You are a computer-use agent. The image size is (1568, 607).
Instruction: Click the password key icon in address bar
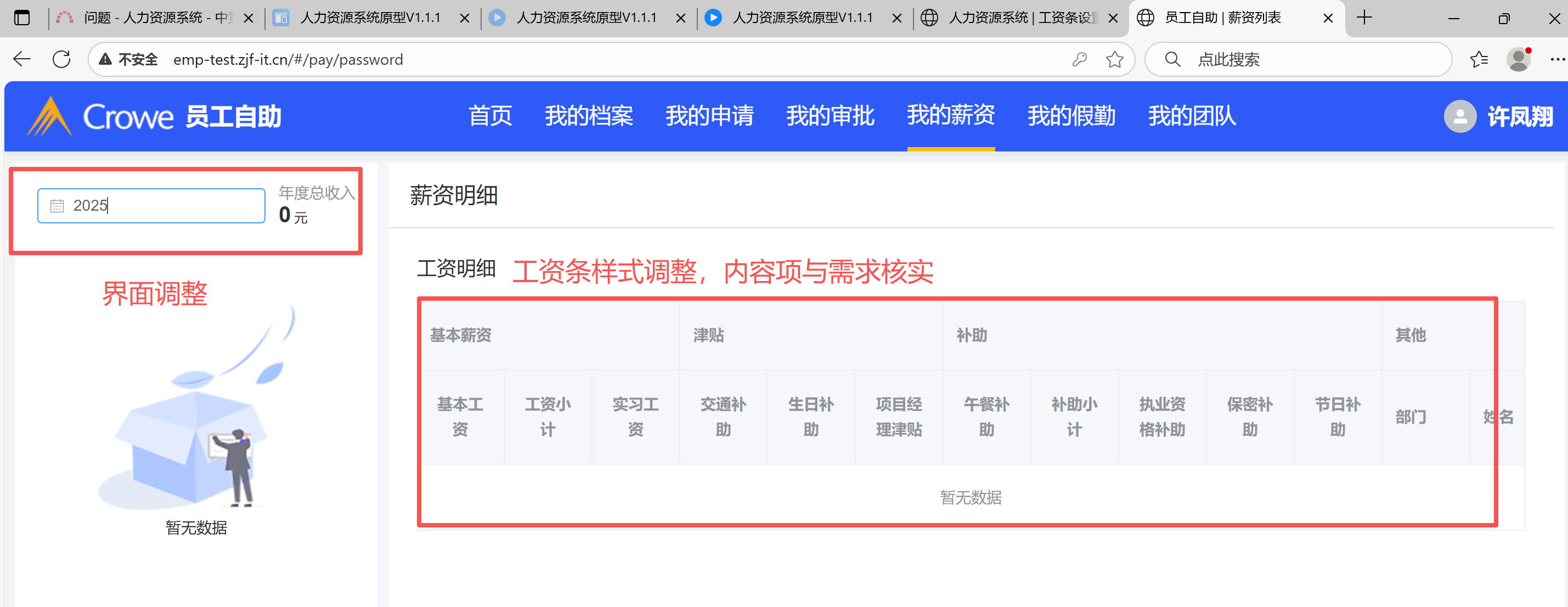(1079, 59)
